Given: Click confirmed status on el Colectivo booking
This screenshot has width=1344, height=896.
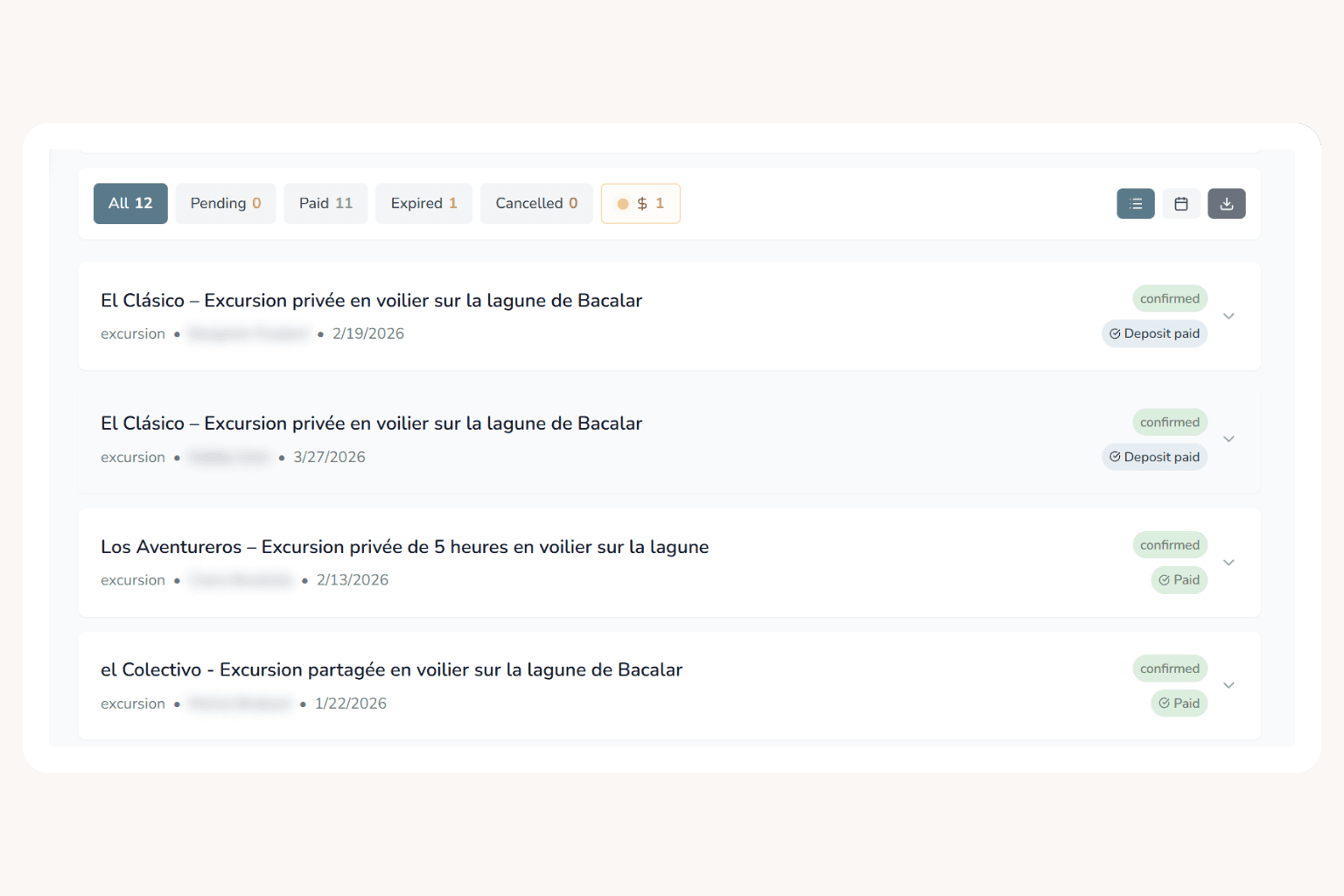Looking at the screenshot, I should [1169, 668].
